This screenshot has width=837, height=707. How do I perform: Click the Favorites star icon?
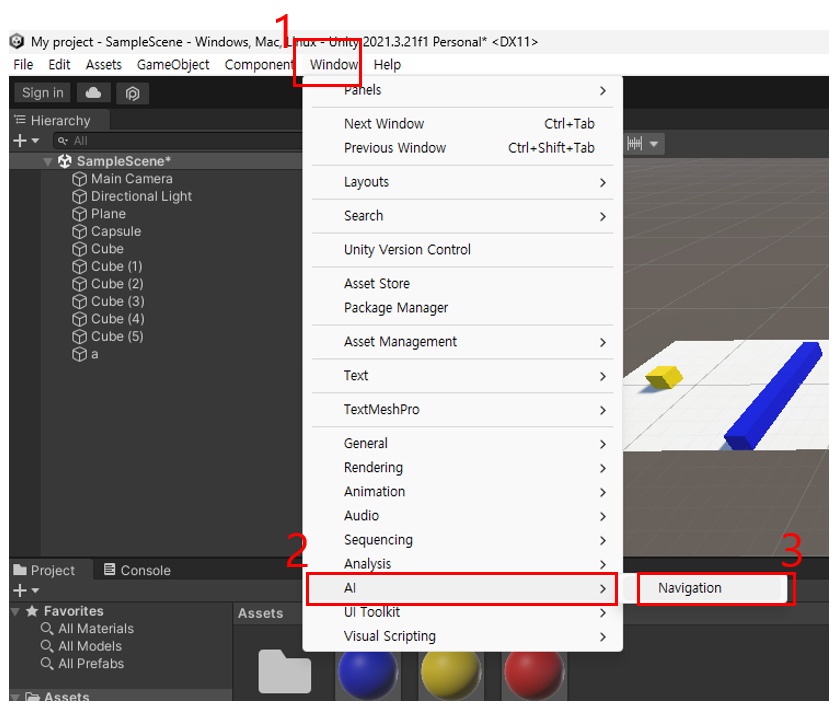click(32, 611)
